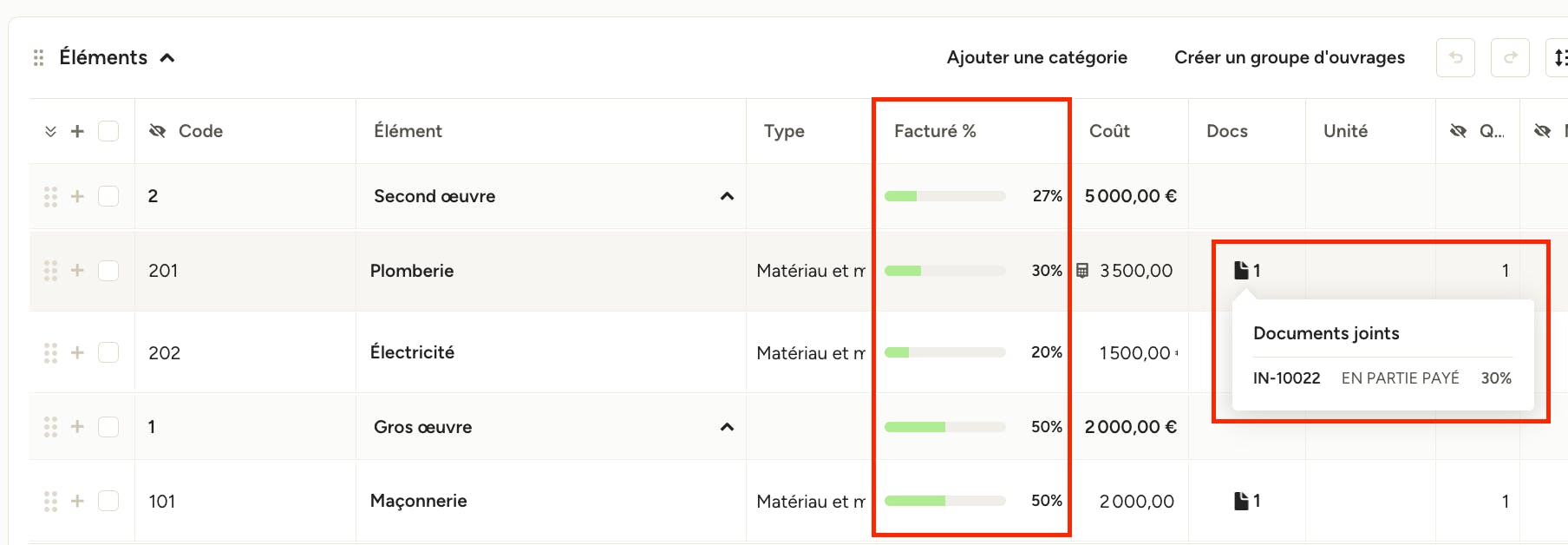Viewport: 1568px width, 545px height.
Task: Click the Plomberie 30% invoiced progress bar
Action: click(x=944, y=271)
